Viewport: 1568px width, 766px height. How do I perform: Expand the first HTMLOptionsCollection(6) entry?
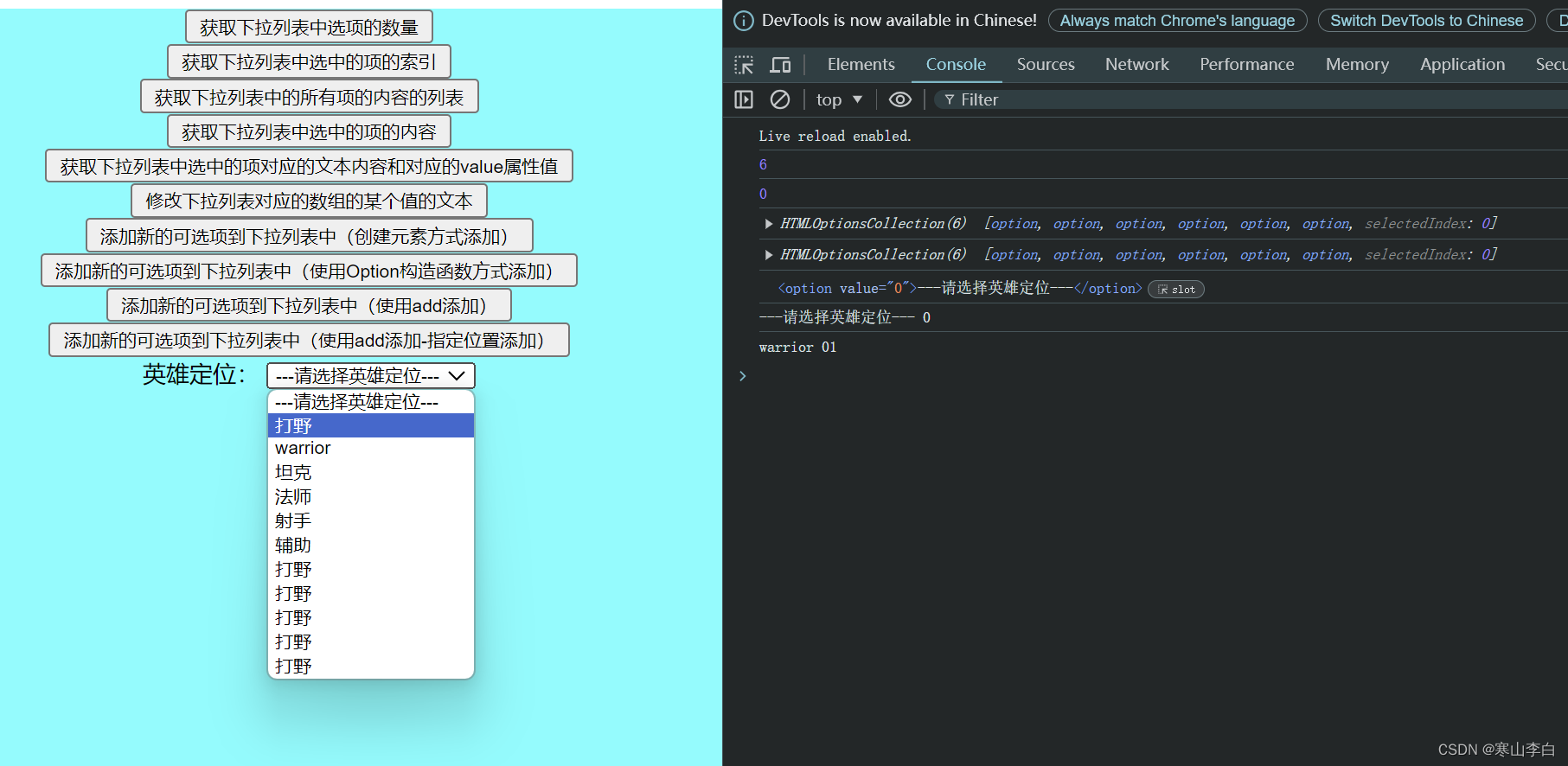point(768,224)
